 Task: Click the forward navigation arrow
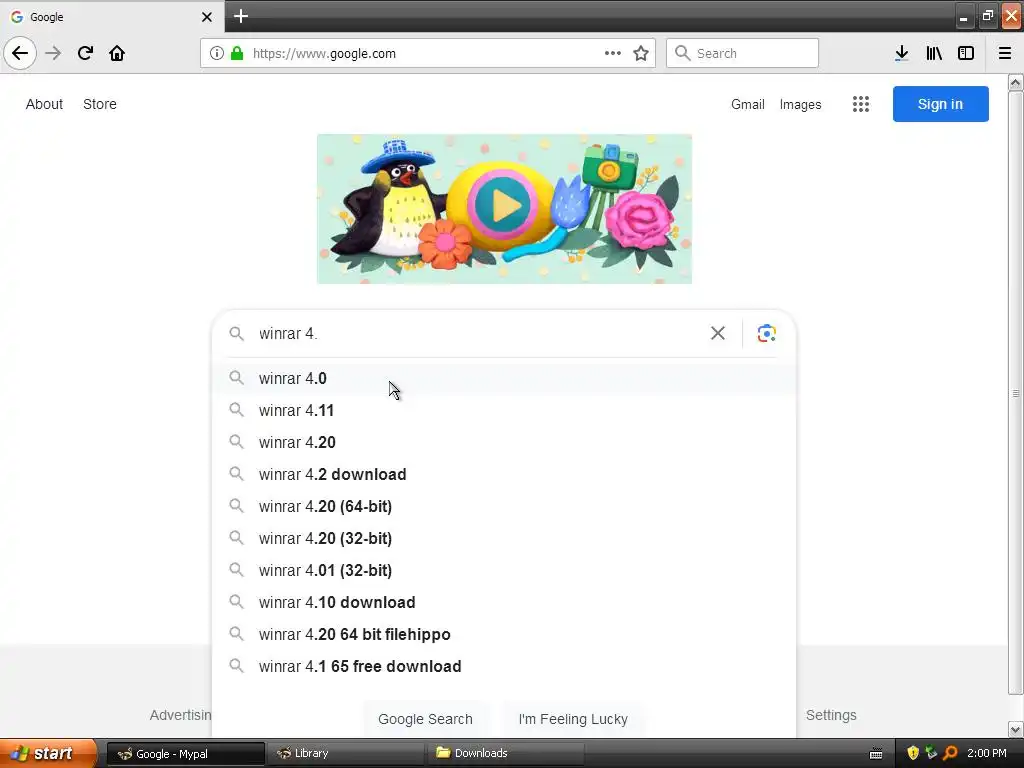pos(53,53)
